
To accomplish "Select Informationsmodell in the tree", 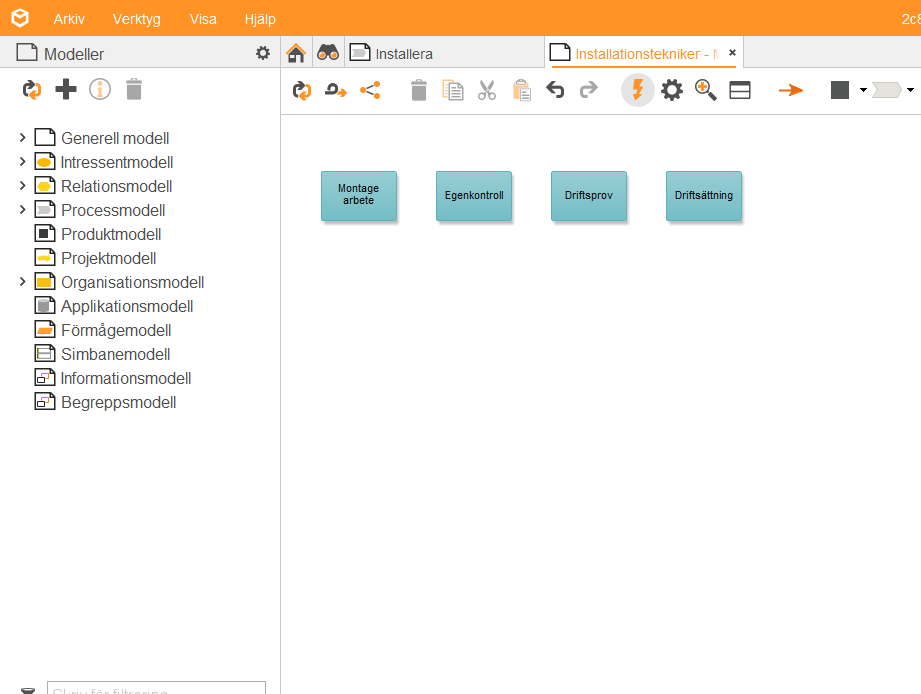I will pyautogui.click(x=125, y=378).
